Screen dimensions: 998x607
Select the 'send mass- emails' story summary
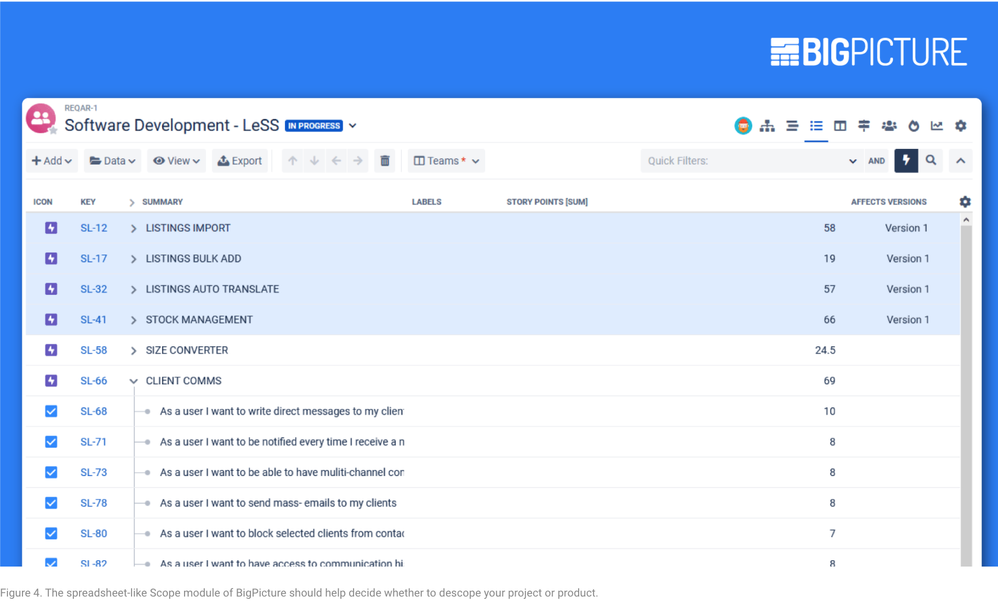tap(278, 503)
